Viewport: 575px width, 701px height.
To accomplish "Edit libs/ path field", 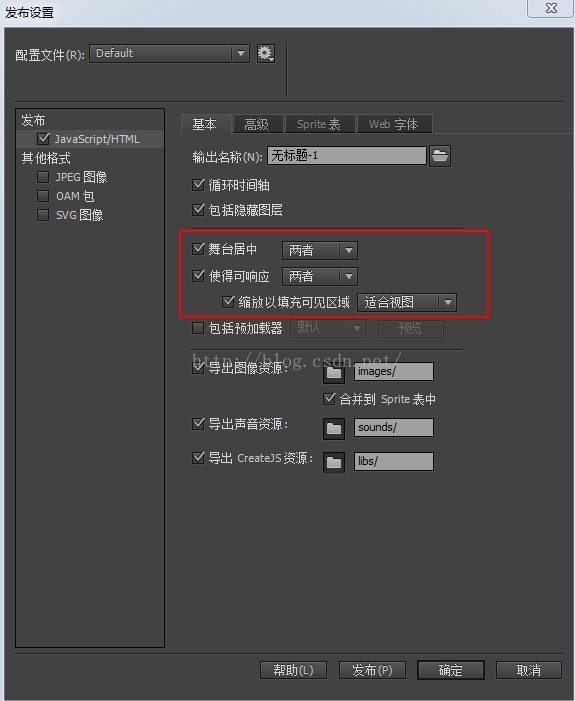I will [393, 461].
